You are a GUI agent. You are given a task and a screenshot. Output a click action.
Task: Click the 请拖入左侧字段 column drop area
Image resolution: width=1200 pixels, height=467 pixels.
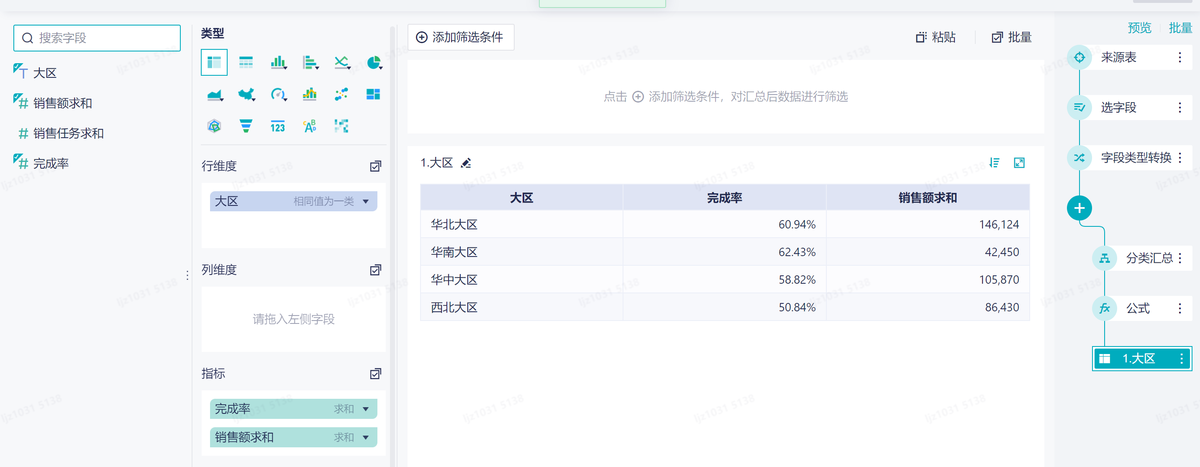pos(293,320)
